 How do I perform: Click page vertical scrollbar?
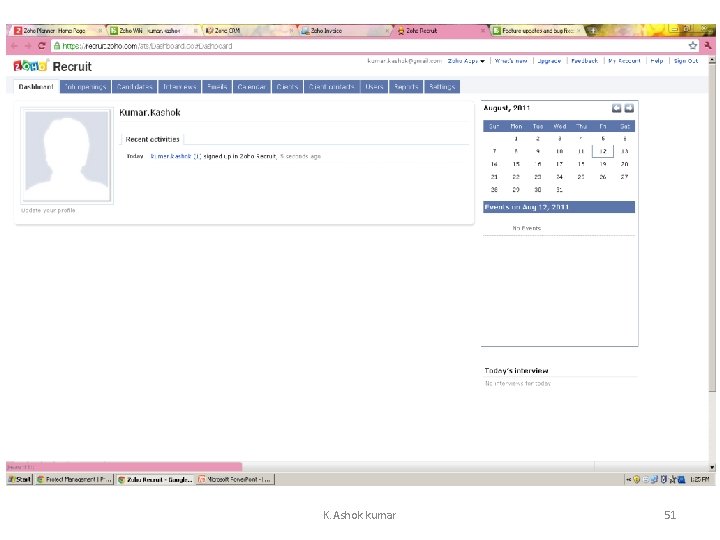tap(712, 227)
